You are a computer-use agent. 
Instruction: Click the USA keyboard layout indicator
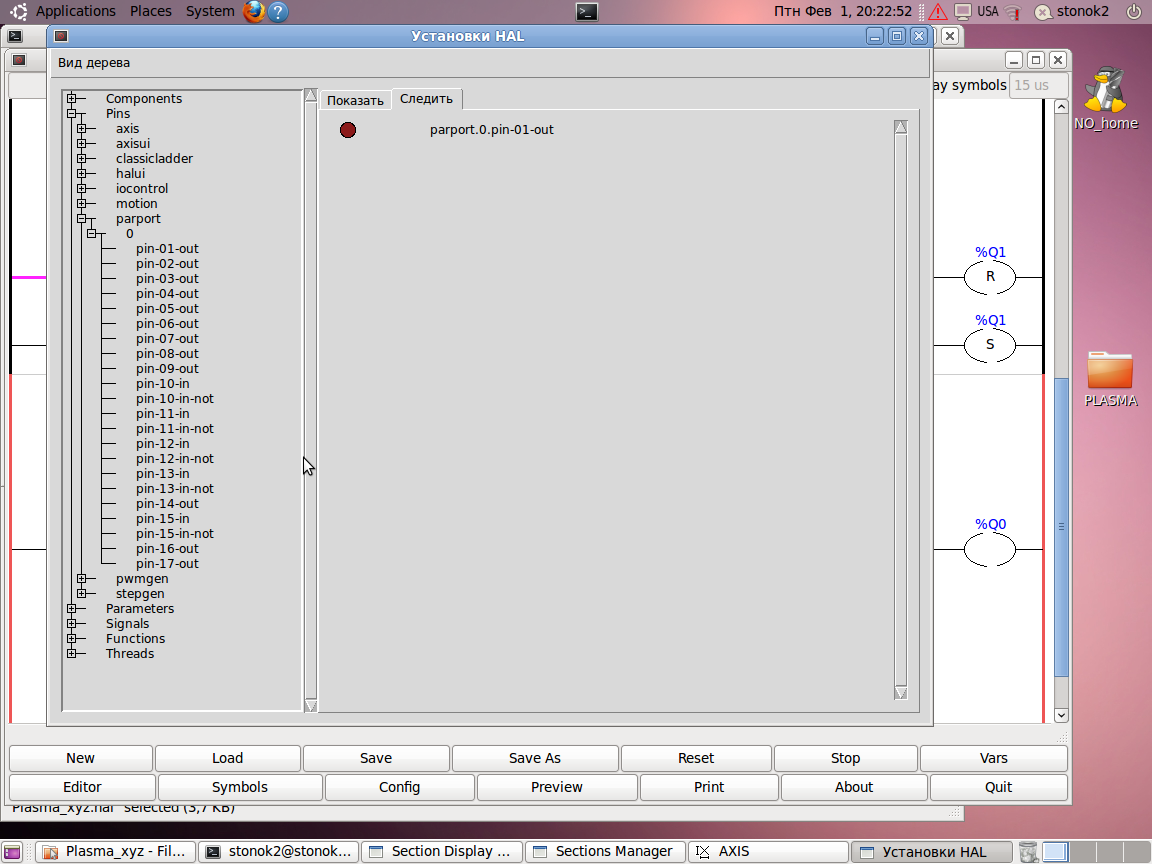(x=987, y=11)
